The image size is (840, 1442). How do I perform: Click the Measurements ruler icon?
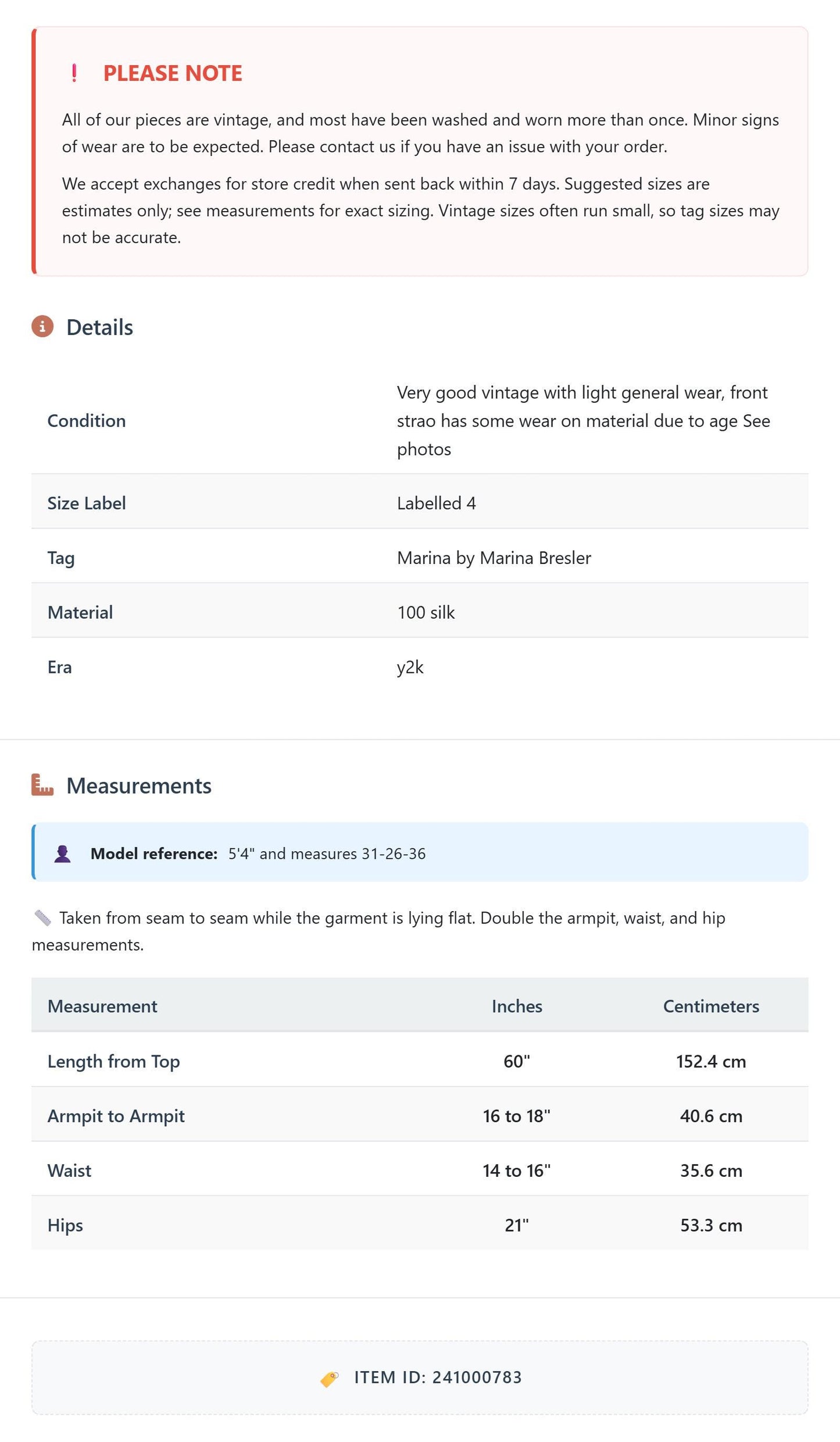click(42, 784)
